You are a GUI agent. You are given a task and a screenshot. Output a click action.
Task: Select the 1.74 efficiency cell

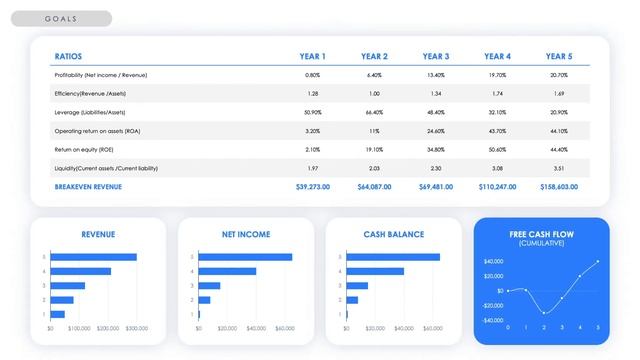(x=498, y=93)
